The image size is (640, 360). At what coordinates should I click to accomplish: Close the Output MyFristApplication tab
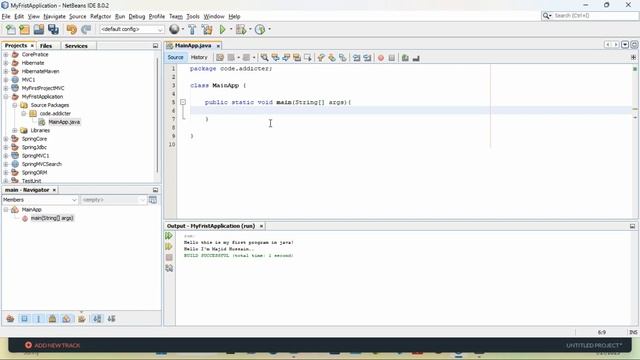click(x=261, y=226)
